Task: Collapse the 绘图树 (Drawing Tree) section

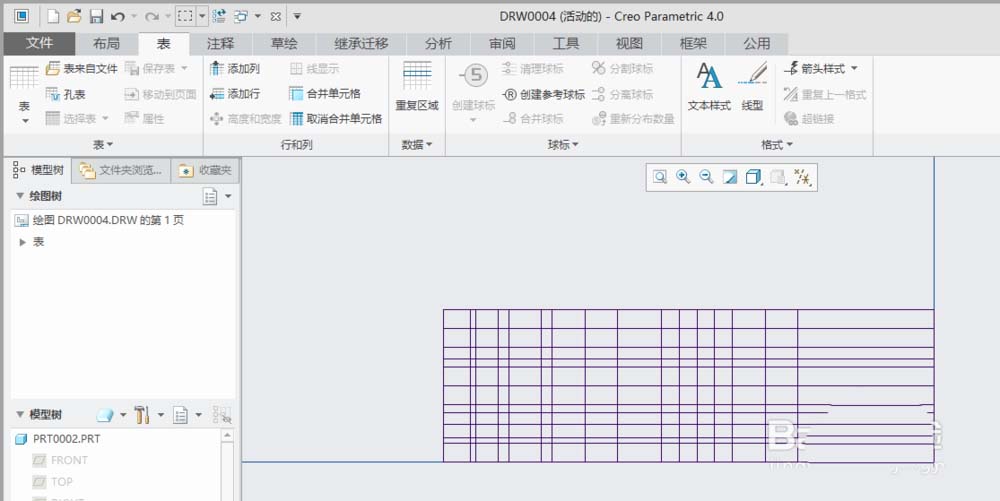Action: tap(20, 196)
